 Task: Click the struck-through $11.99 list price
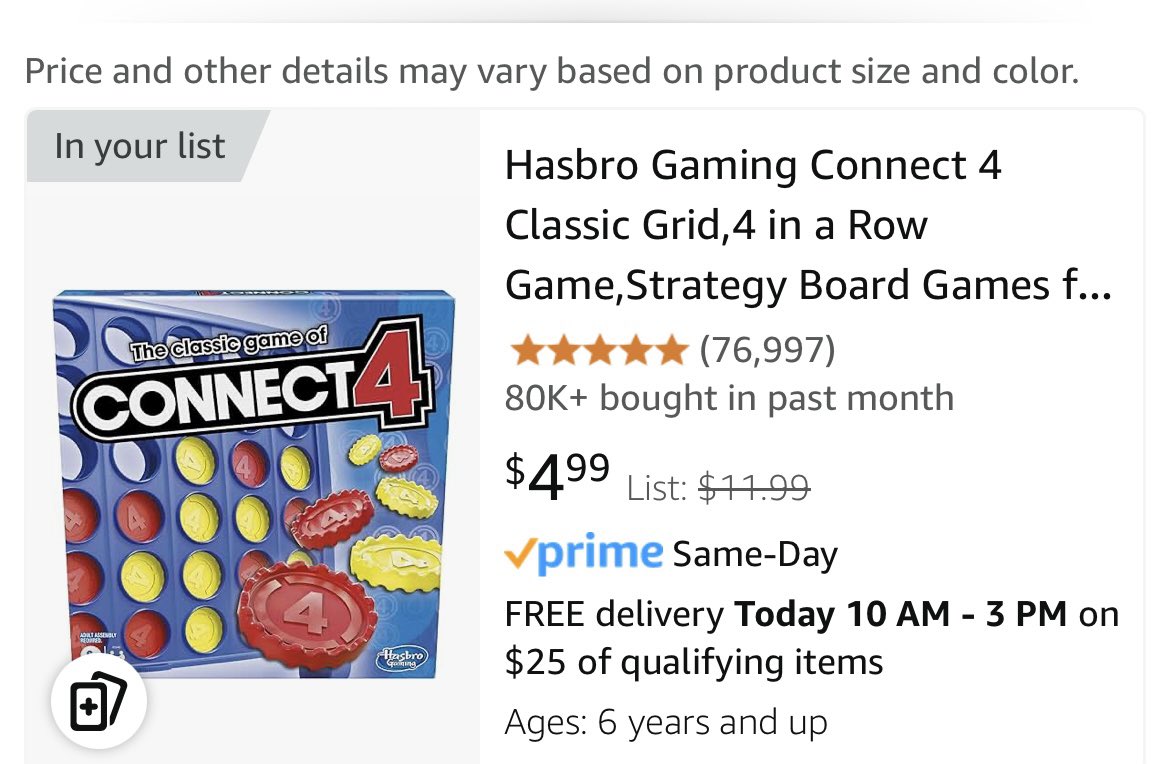pos(754,488)
